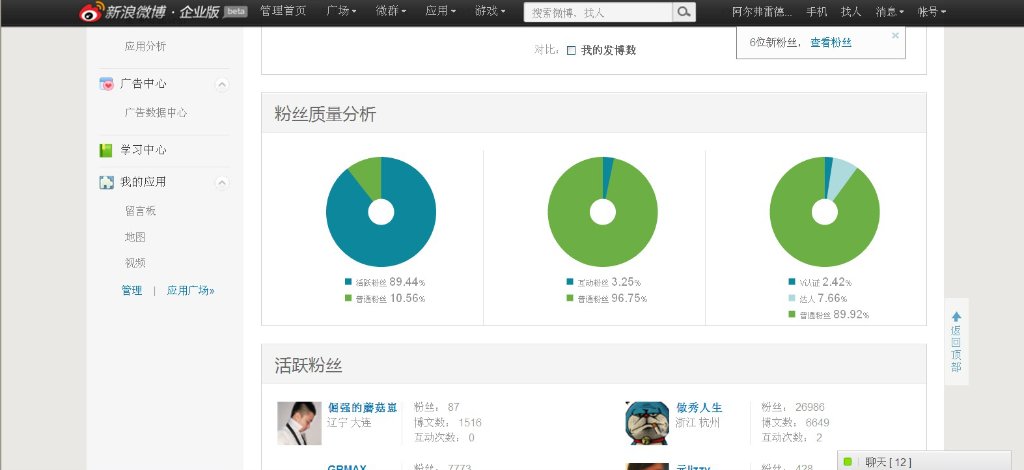Click the 达人 light blue legend swatch
1024x470 pixels.
click(792, 298)
